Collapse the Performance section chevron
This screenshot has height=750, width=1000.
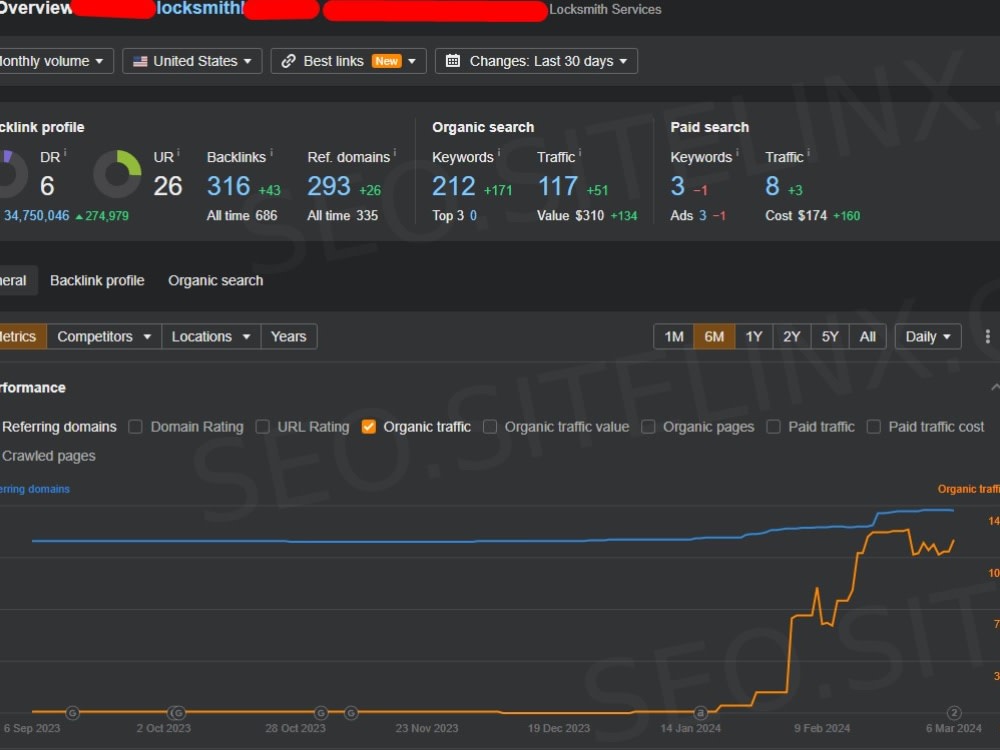coord(994,387)
